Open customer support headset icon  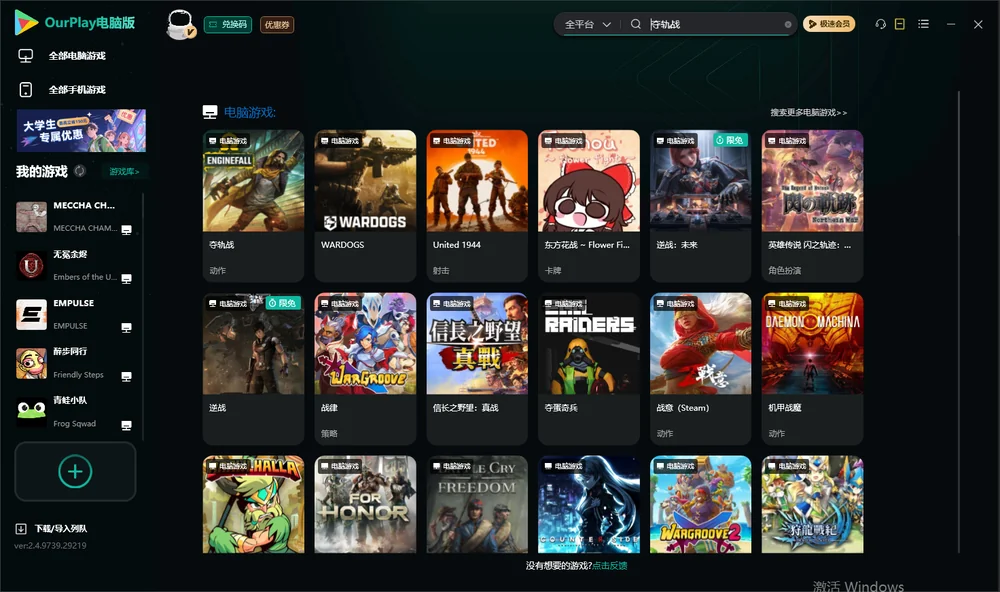coord(880,24)
